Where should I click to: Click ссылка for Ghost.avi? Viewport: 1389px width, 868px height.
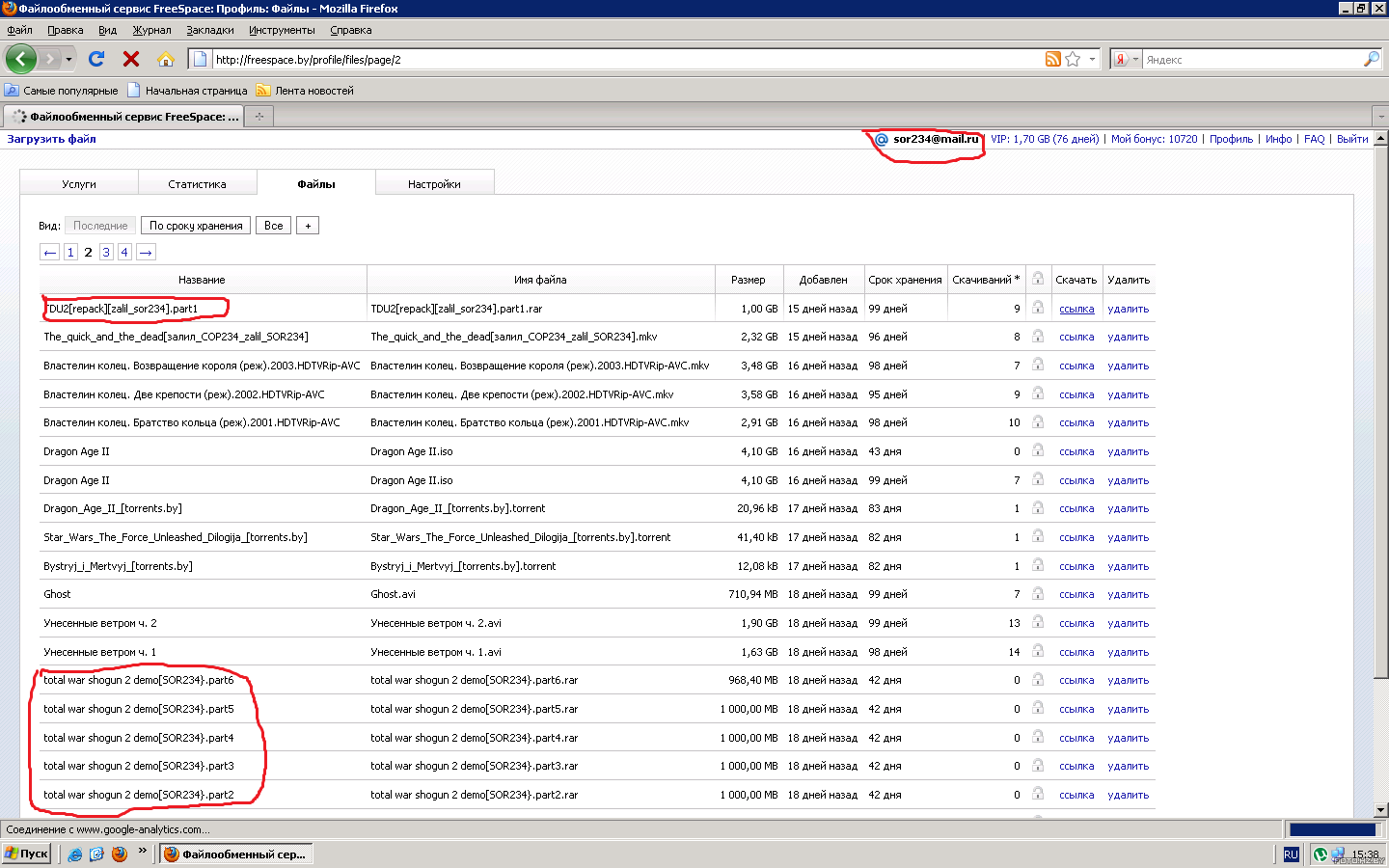pyautogui.click(x=1076, y=594)
